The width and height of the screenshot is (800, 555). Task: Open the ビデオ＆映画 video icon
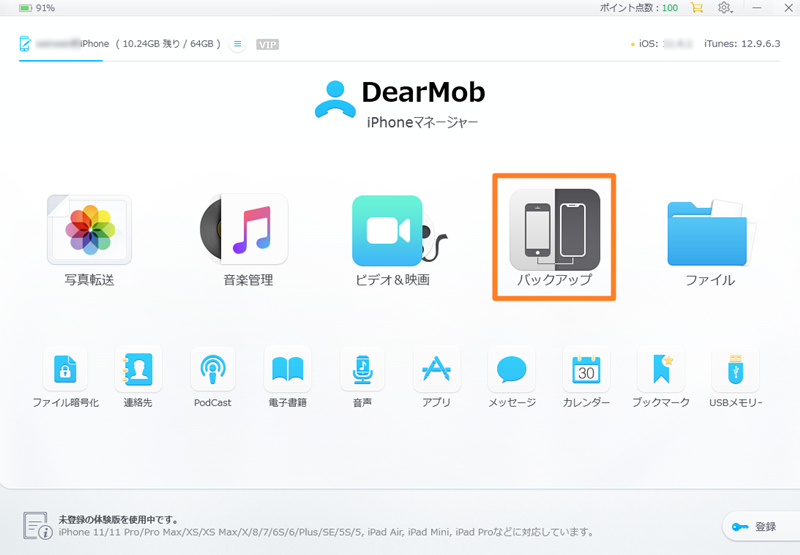click(x=399, y=231)
